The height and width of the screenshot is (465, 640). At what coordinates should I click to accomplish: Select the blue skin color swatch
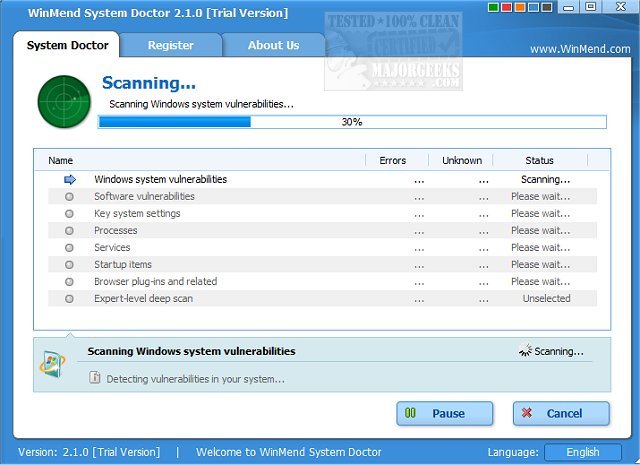point(533,7)
